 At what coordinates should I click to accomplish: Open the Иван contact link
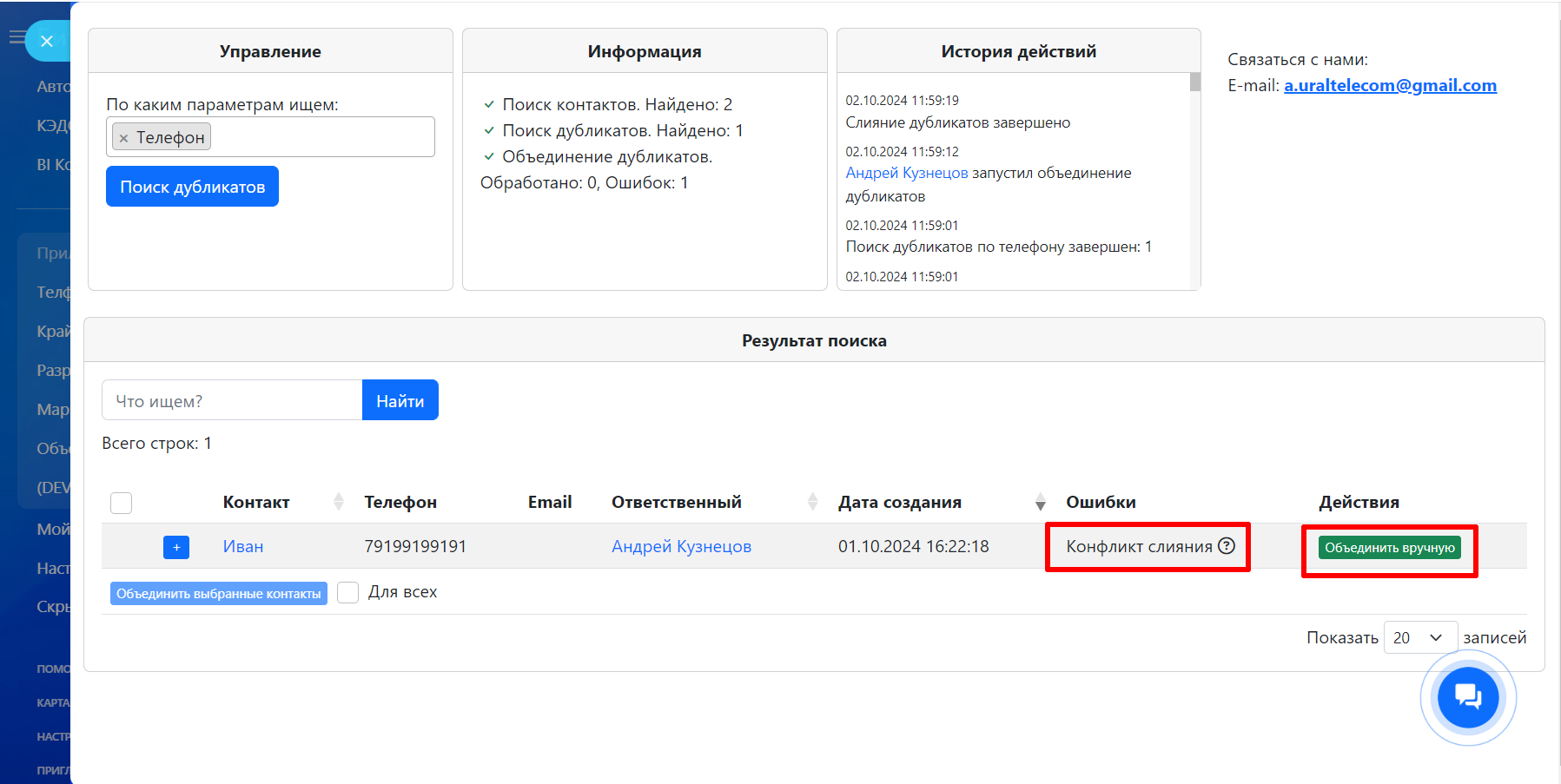pyautogui.click(x=243, y=546)
